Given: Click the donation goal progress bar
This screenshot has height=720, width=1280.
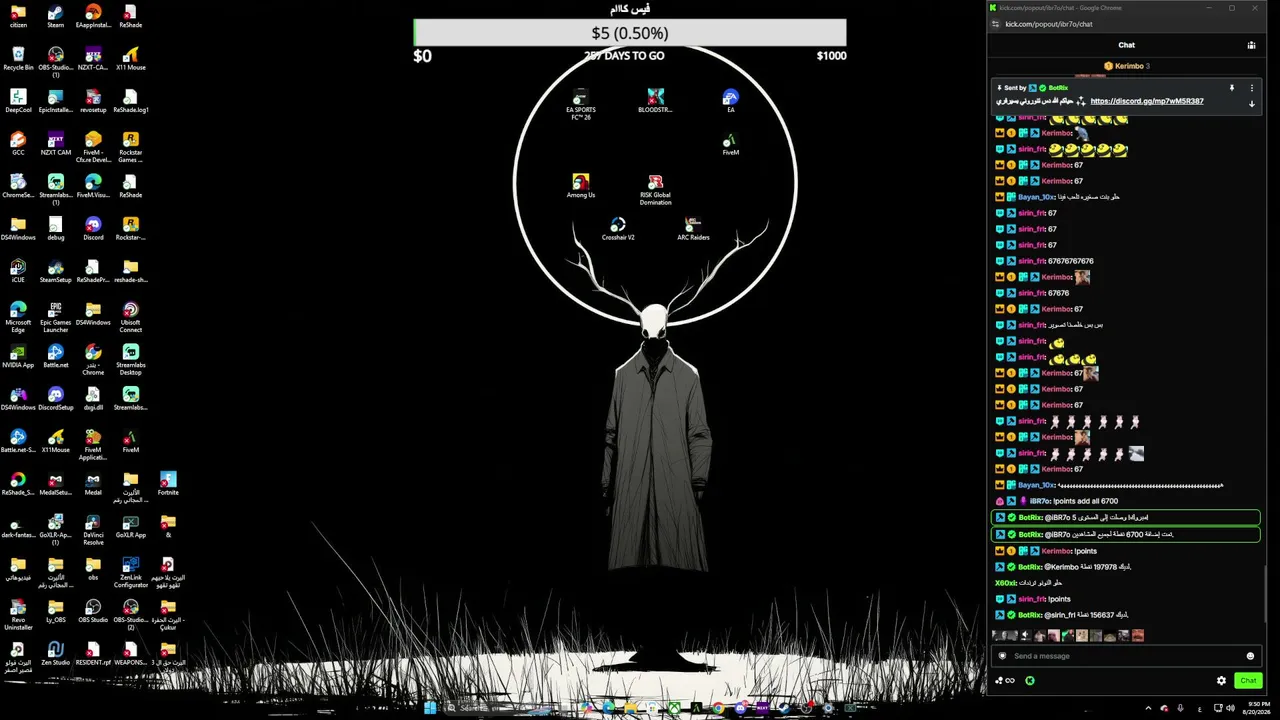Looking at the screenshot, I should point(630,33).
